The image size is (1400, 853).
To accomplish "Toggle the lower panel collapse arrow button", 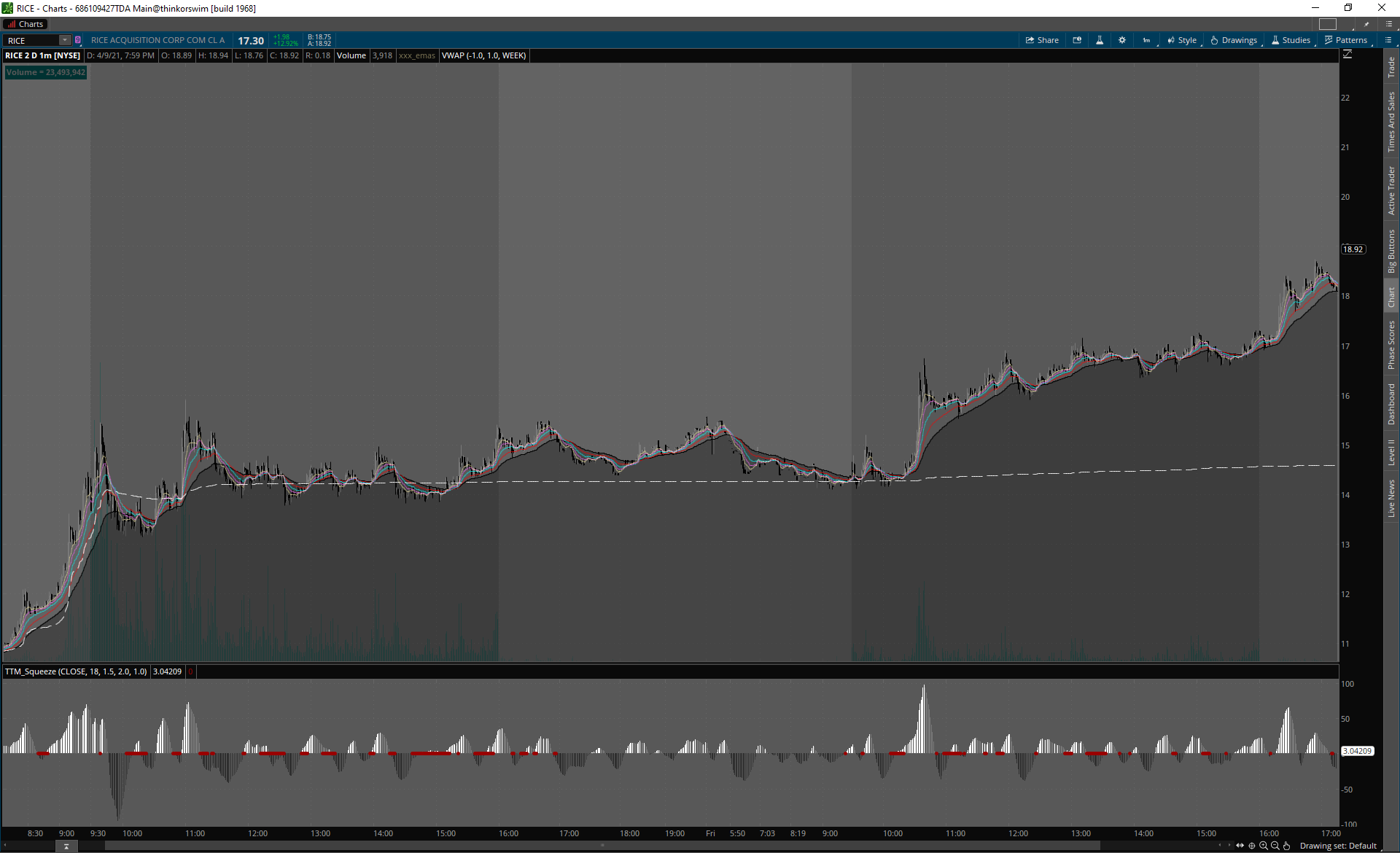I will coord(66,846).
